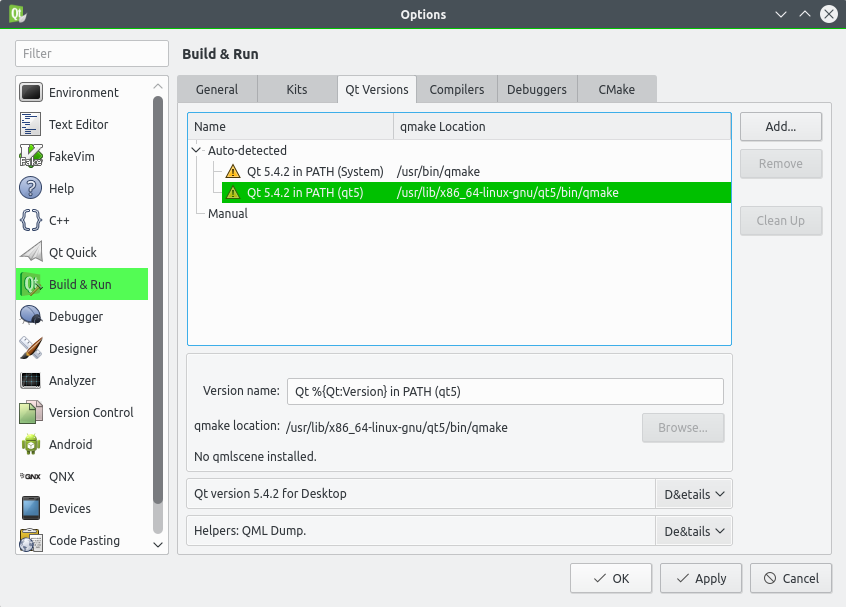This screenshot has width=846, height=607.
Task: Open the Qt Quick settings category
Action: pos(73,252)
